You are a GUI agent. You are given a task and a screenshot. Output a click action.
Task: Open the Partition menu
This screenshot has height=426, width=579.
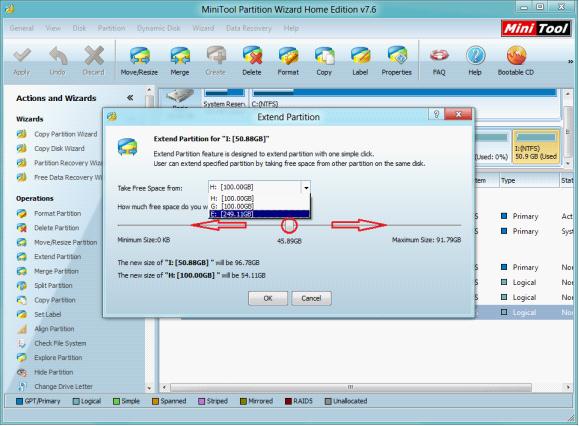click(x=111, y=28)
